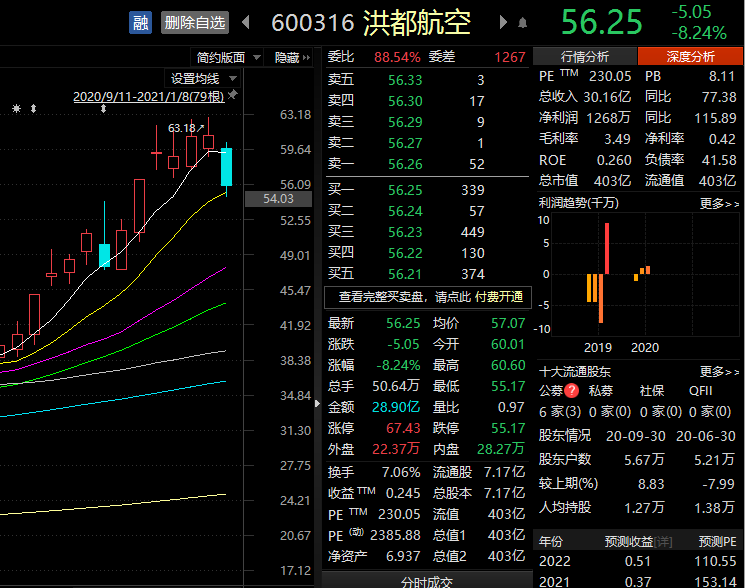Click the latest cyan candlestick on the chart
The height and width of the screenshot is (588, 745).
(x=227, y=167)
